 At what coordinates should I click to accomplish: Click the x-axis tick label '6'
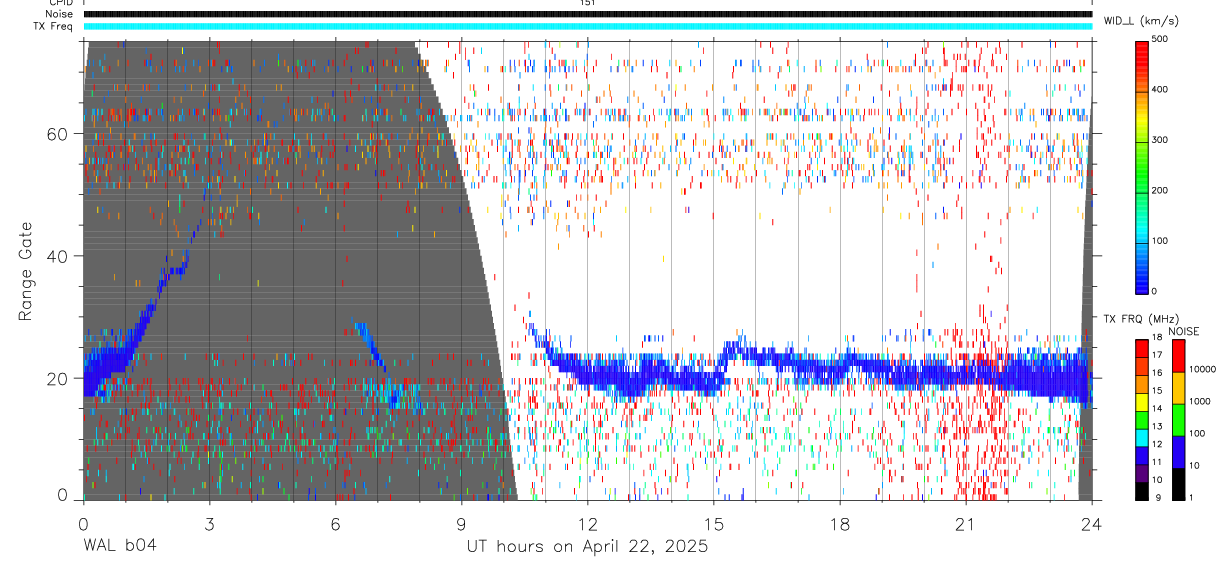pyautogui.click(x=335, y=524)
